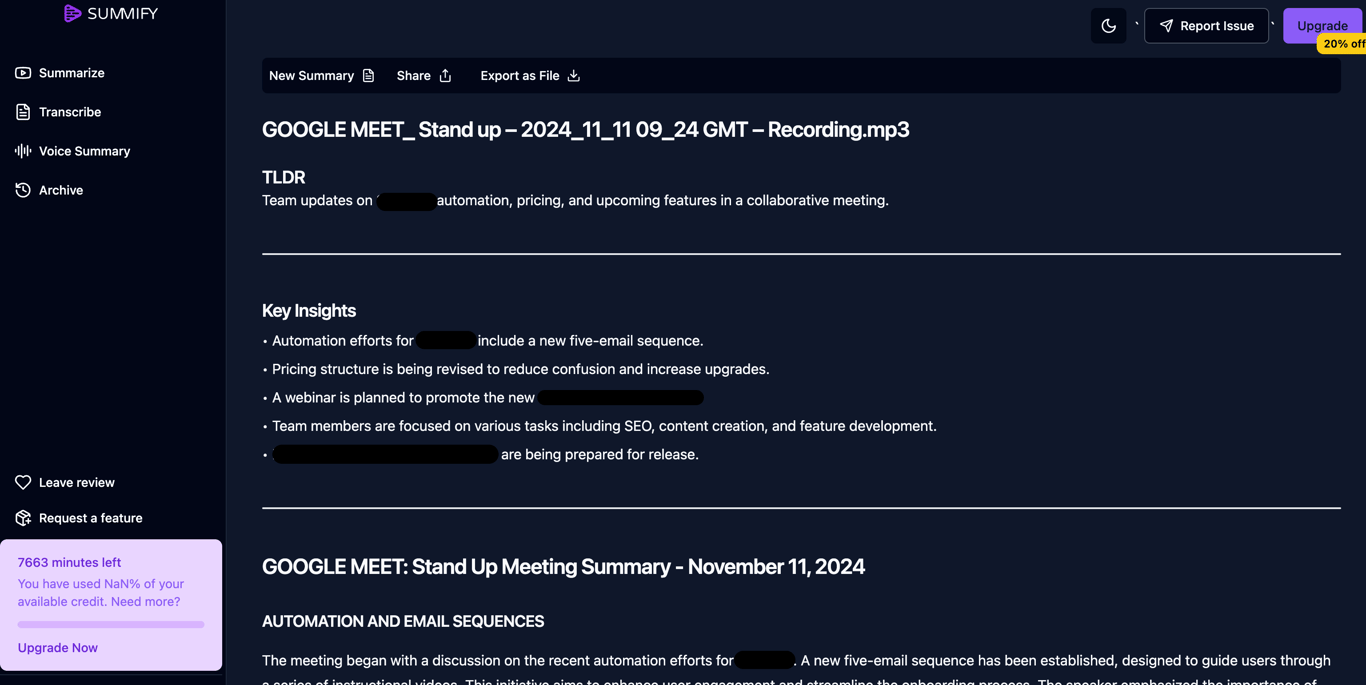Viewport: 1366px width, 685px height.
Task: Click the heart icon beside Leave review
Action: point(23,482)
